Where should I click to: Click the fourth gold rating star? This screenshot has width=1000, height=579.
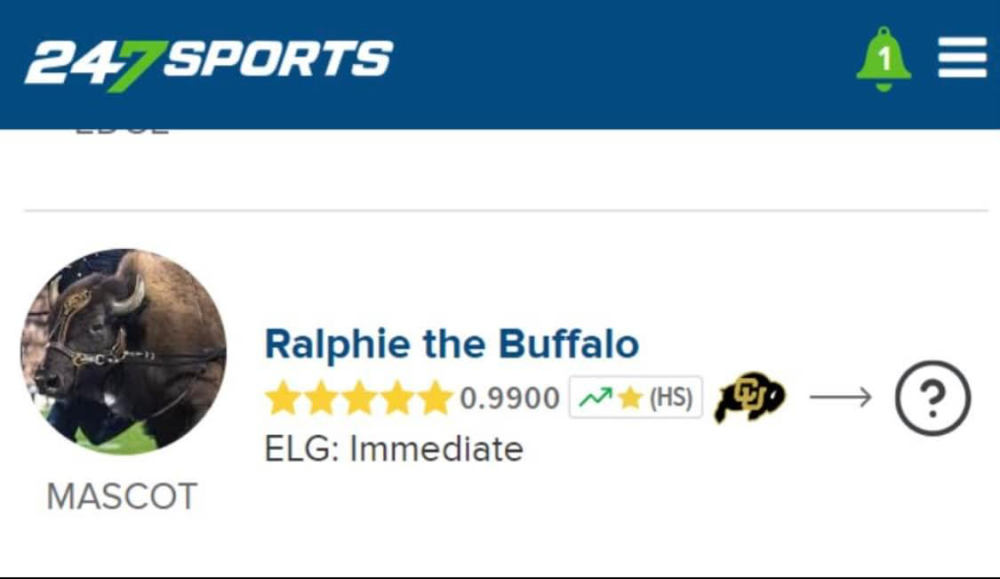coord(397,398)
